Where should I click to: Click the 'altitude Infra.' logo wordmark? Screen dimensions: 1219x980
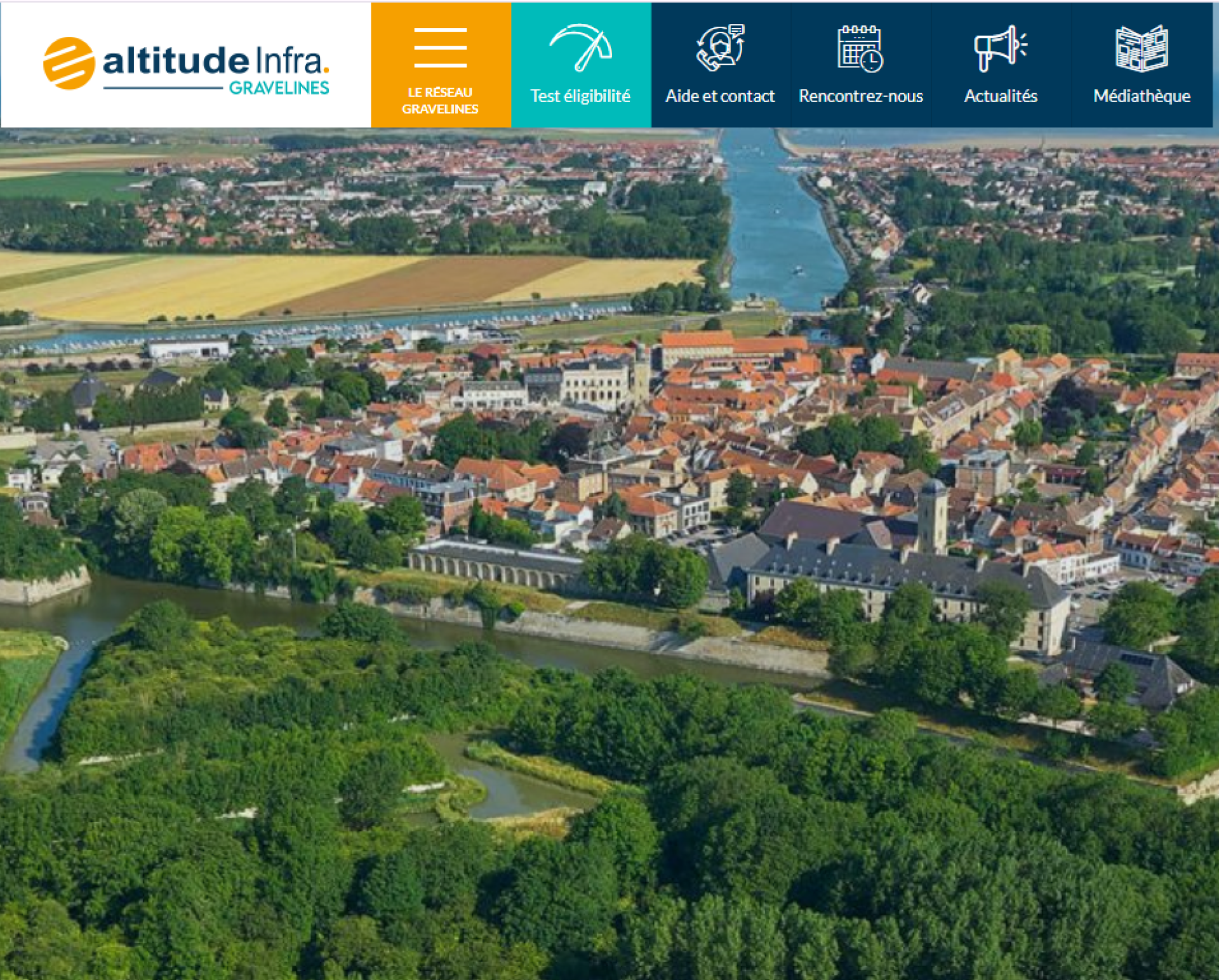coord(215,60)
